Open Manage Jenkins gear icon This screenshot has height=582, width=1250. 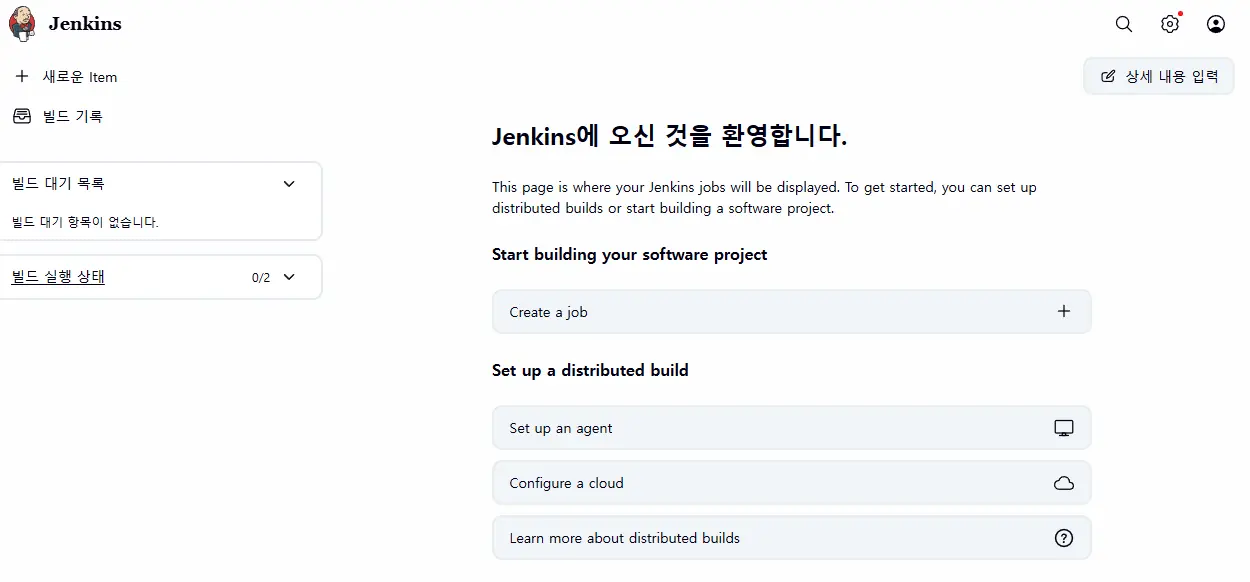tap(1169, 24)
